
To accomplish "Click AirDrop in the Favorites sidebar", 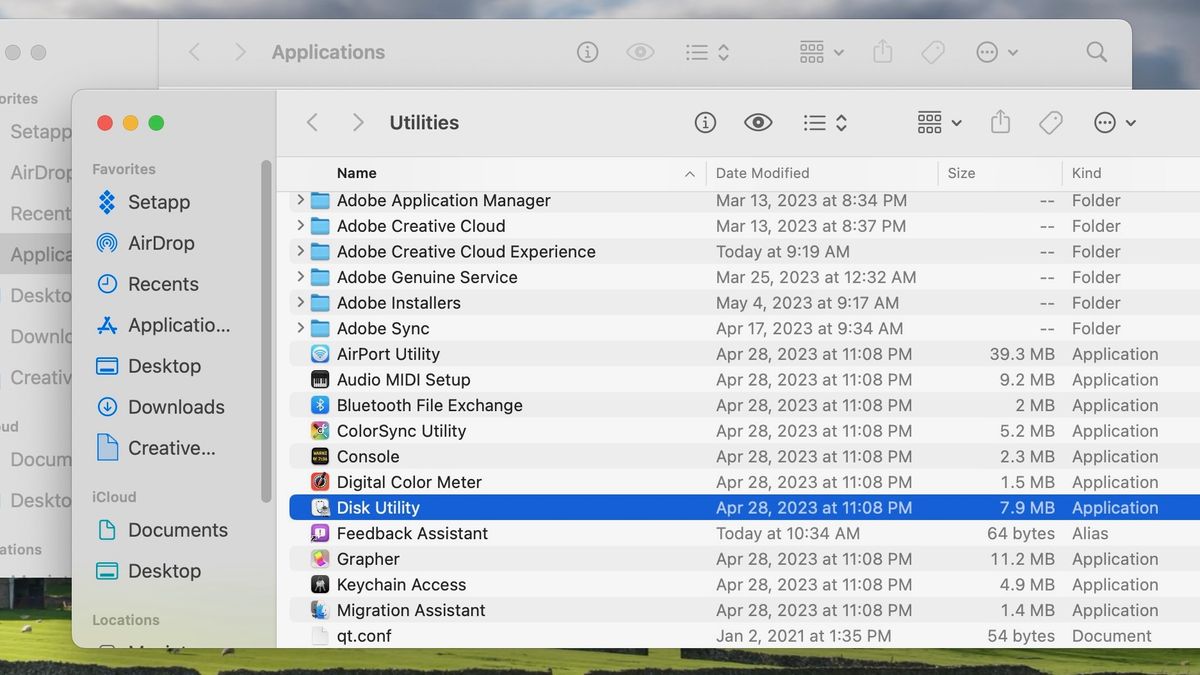I will [160, 243].
